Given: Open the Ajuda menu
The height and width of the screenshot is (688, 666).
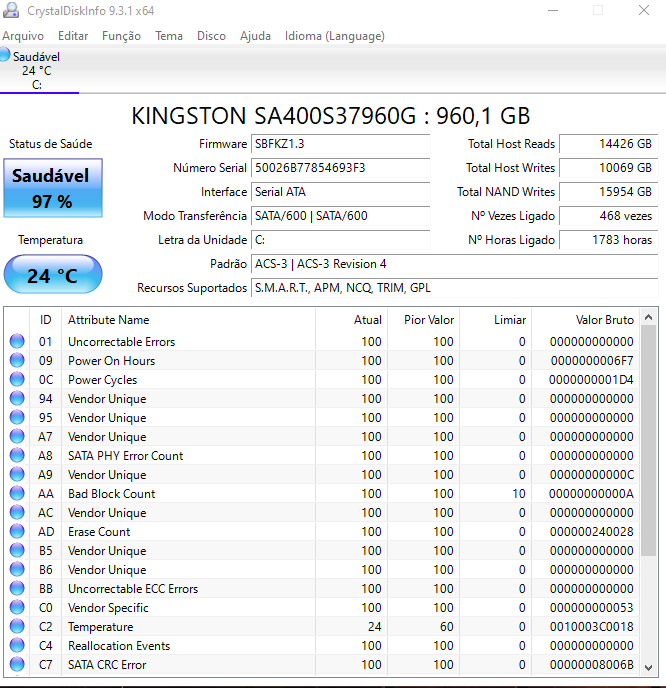Looking at the screenshot, I should (x=255, y=36).
